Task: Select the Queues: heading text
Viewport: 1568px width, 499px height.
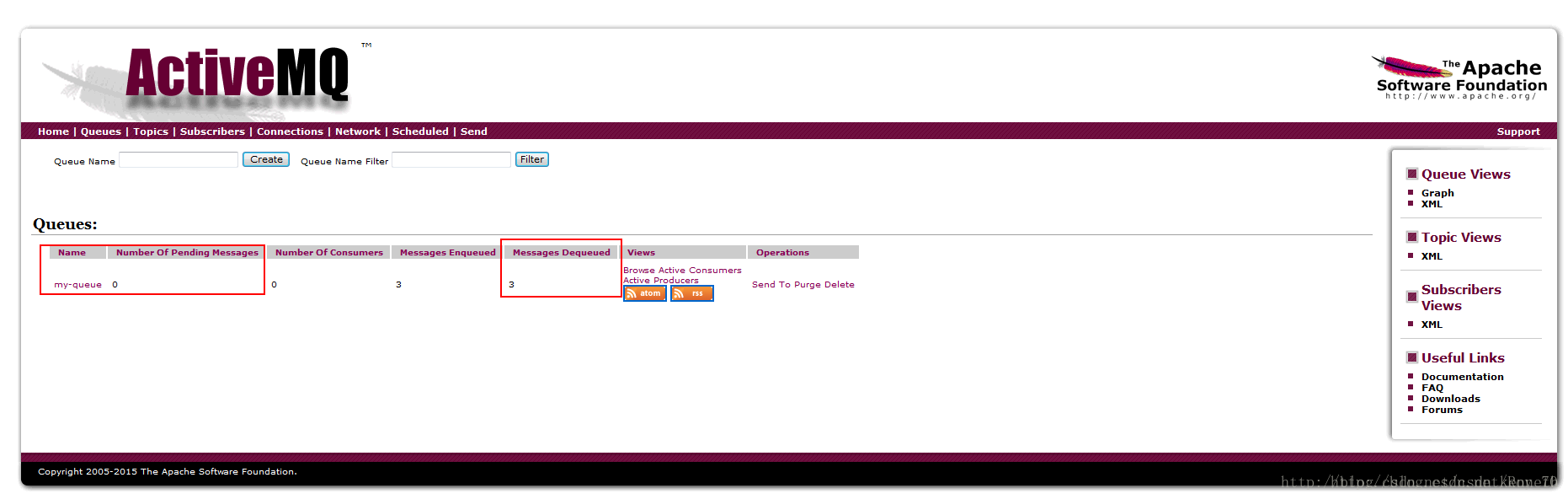Action: (65, 224)
